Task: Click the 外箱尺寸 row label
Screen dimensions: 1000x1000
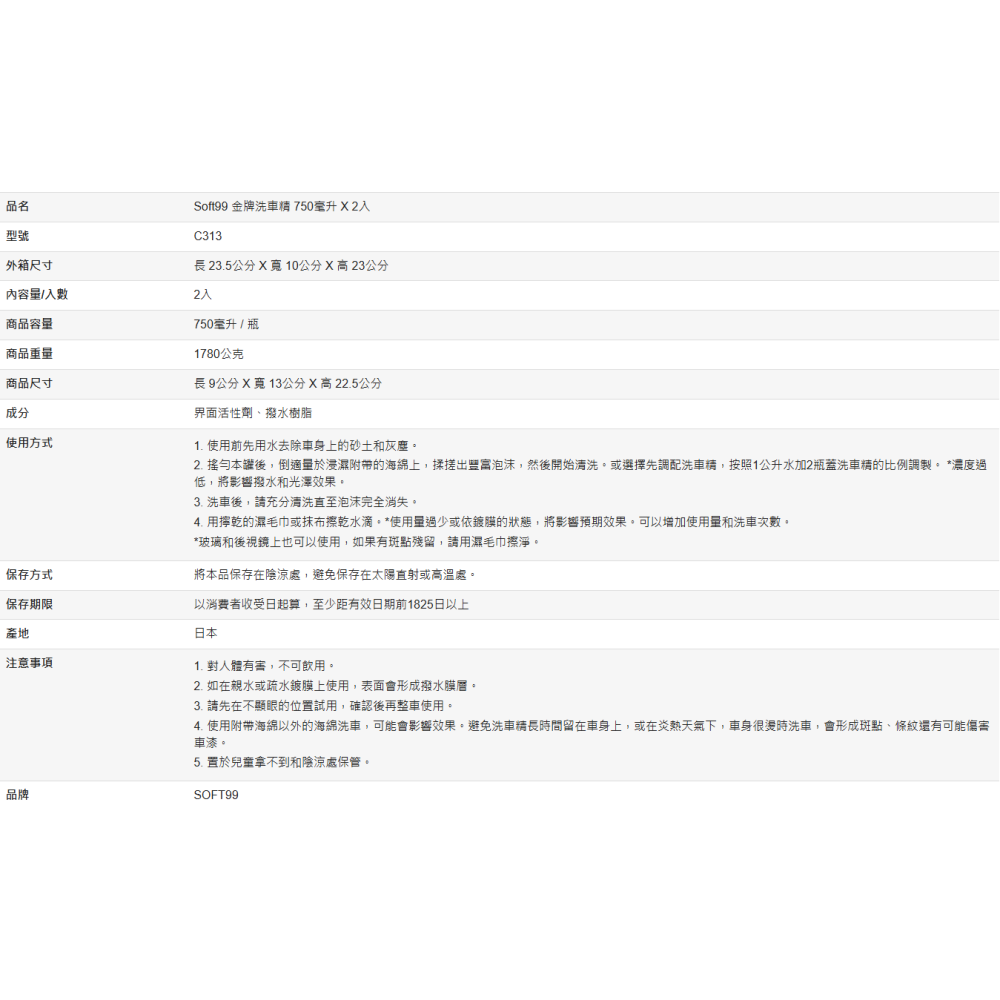Action: (x=29, y=266)
